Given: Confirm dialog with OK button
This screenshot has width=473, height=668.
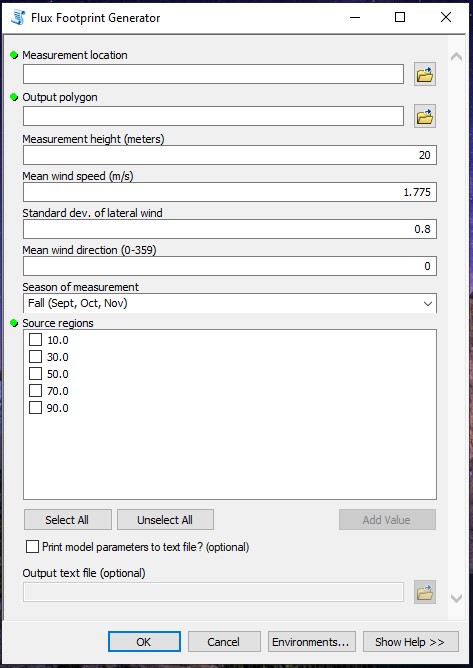Looking at the screenshot, I should (x=144, y=642).
